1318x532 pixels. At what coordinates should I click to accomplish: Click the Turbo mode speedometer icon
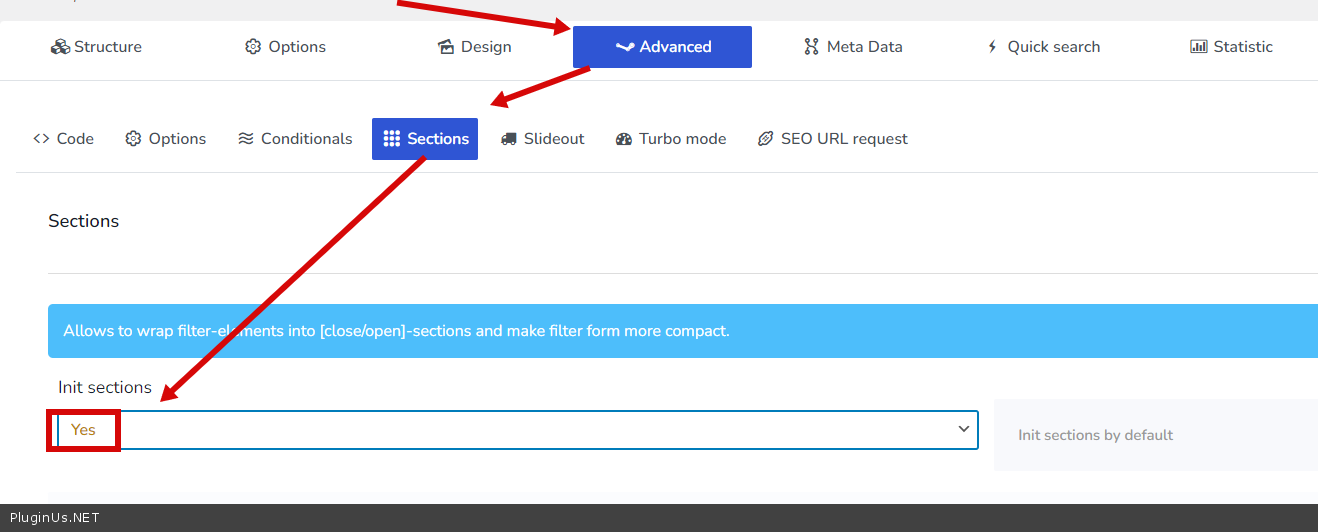[624, 139]
